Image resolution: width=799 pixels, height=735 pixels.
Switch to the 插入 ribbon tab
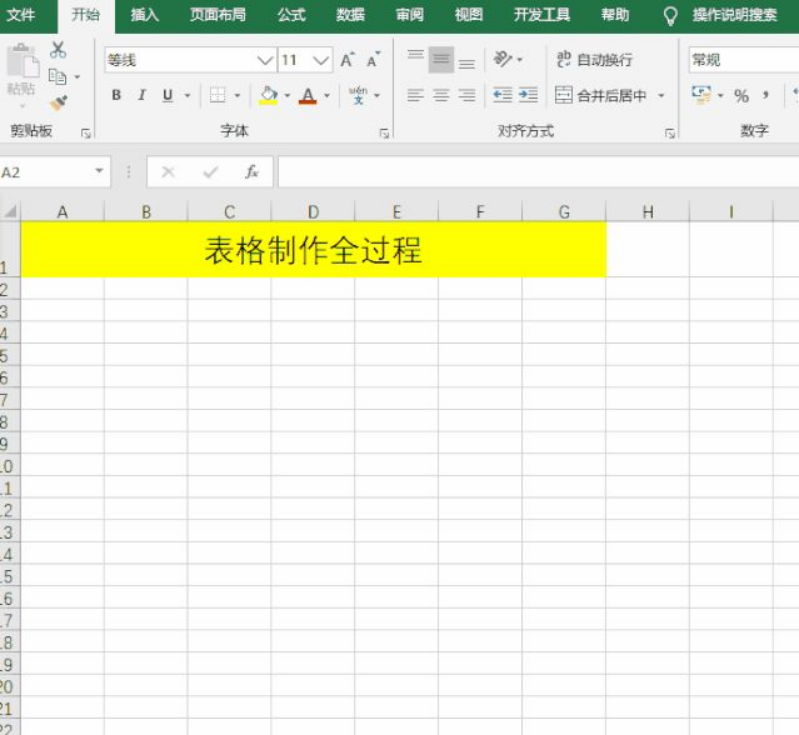pos(145,15)
